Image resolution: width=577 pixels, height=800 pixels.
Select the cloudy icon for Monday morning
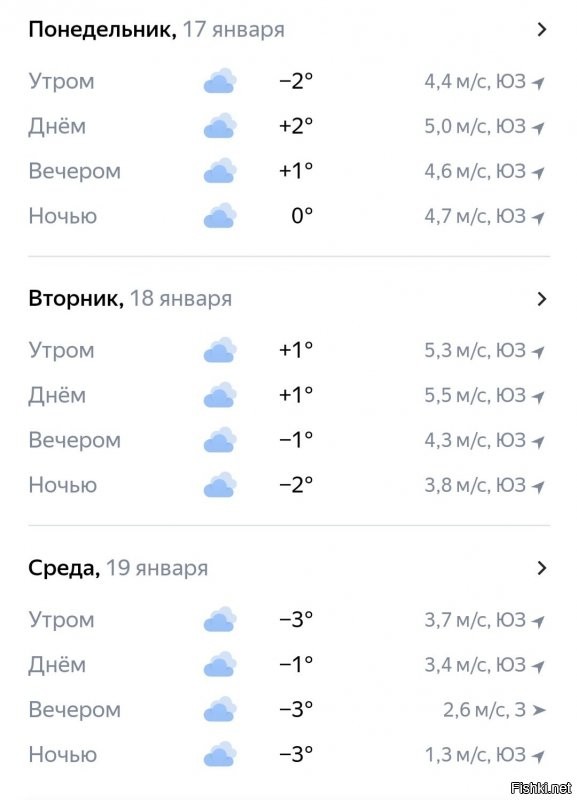point(218,81)
